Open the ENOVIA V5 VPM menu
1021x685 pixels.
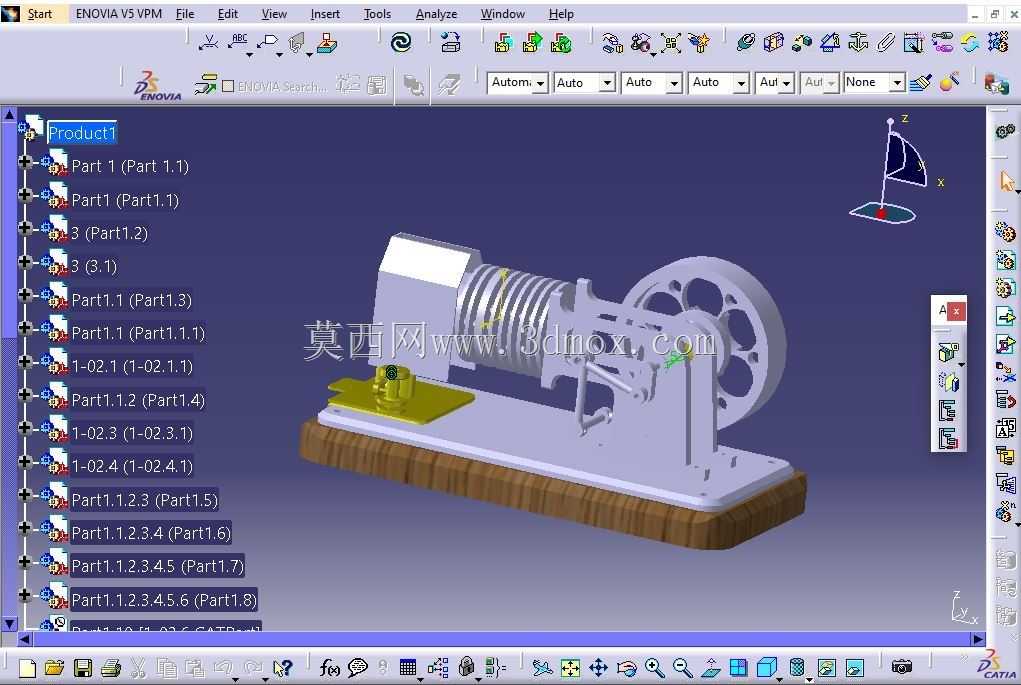119,14
